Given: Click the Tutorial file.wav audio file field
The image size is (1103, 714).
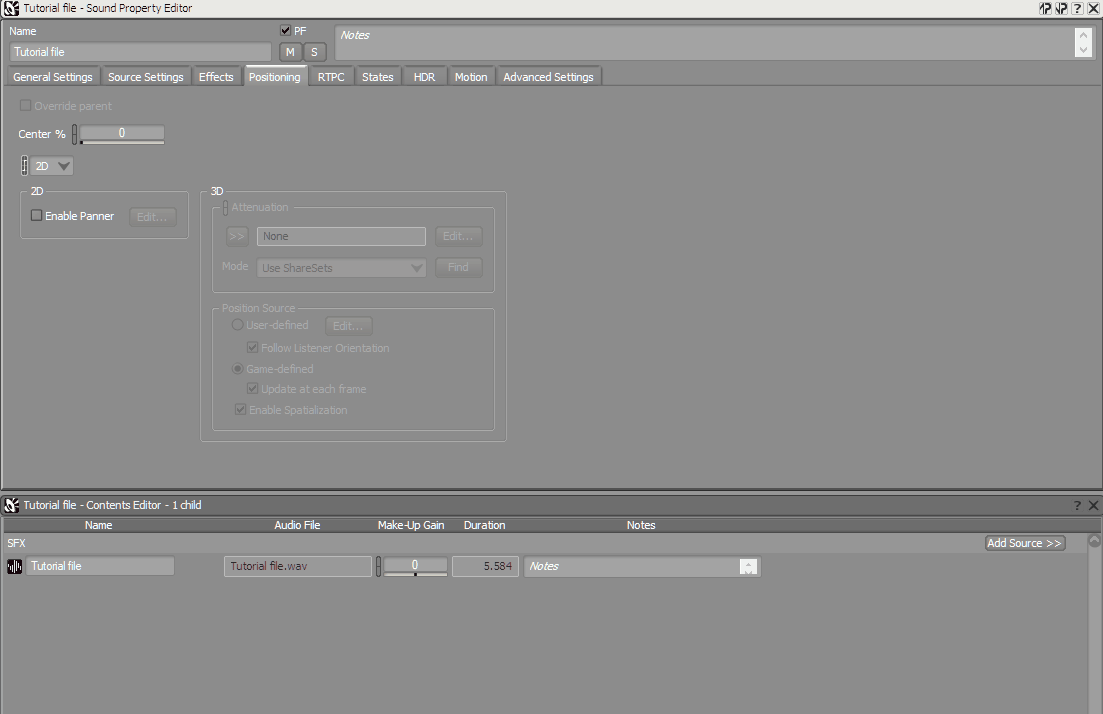Looking at the screenshot, I should pyautogui.click(x=297, y=565).
